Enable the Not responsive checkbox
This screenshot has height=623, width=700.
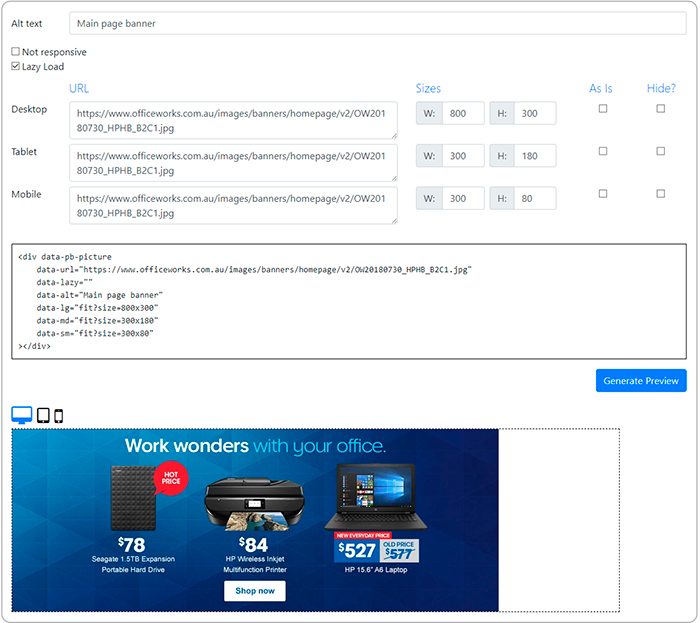pyautogui.click(x=16, y=51)
